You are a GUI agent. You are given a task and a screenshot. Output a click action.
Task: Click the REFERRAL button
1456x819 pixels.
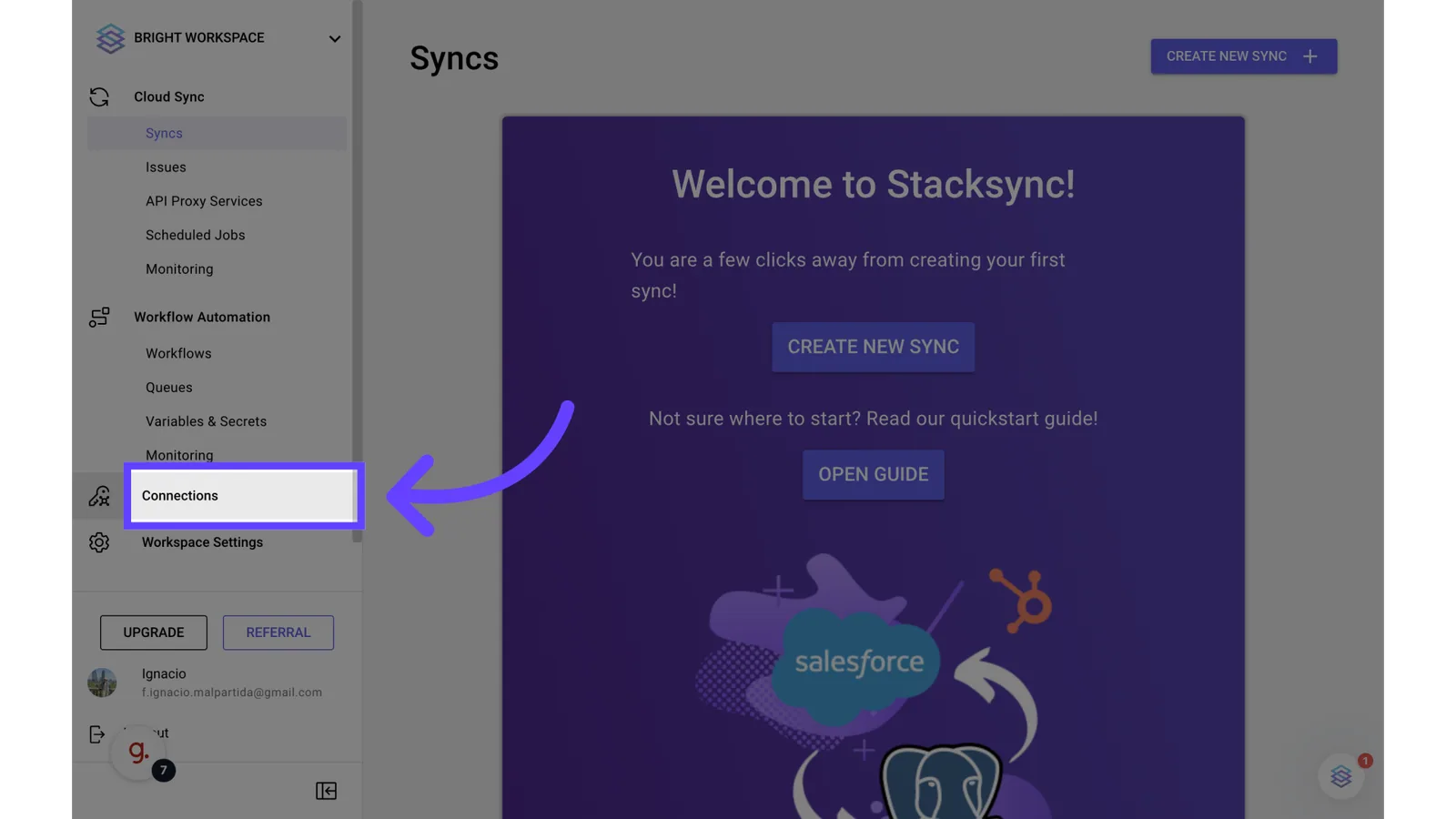click(278, 632)
